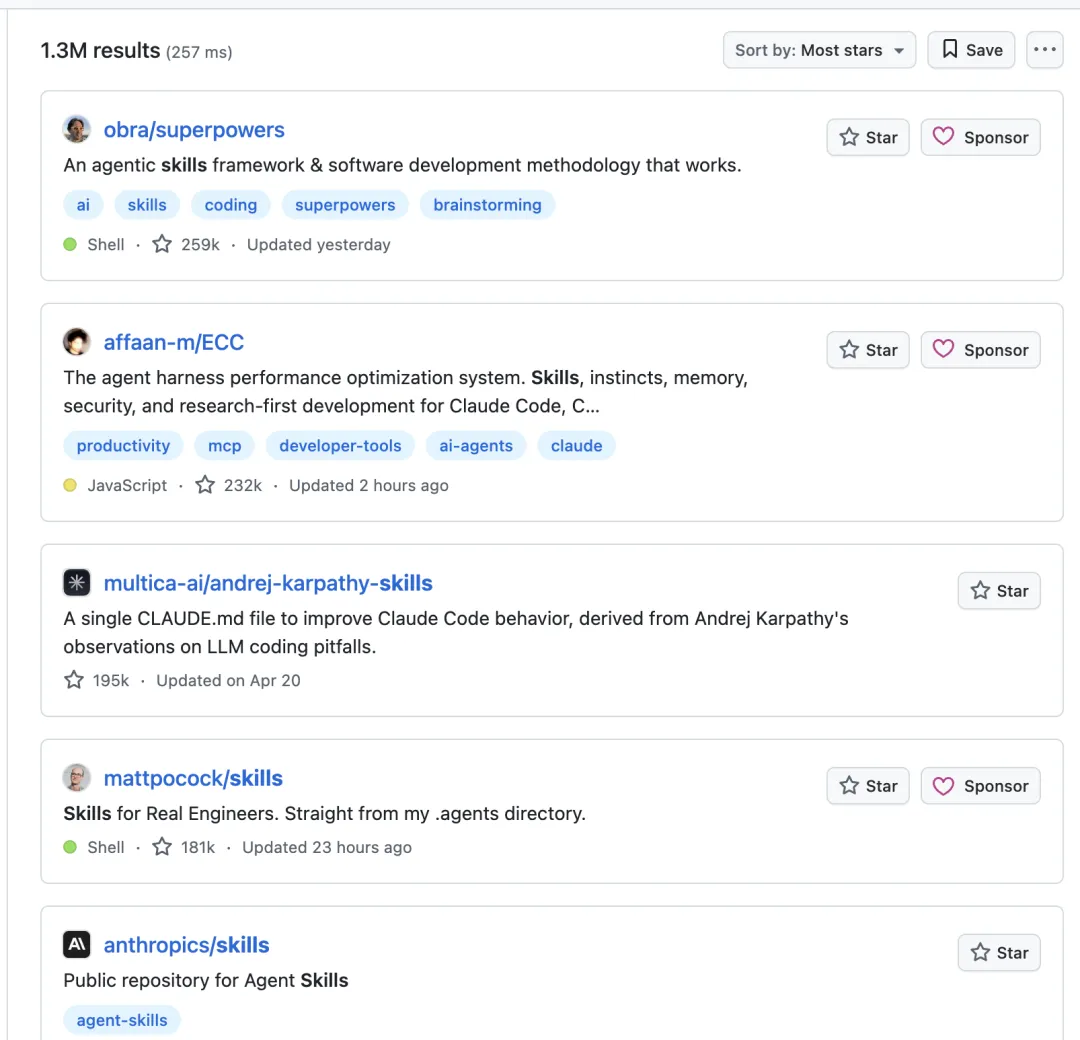Star the affaan-m/ECC repository

point(868,350)
